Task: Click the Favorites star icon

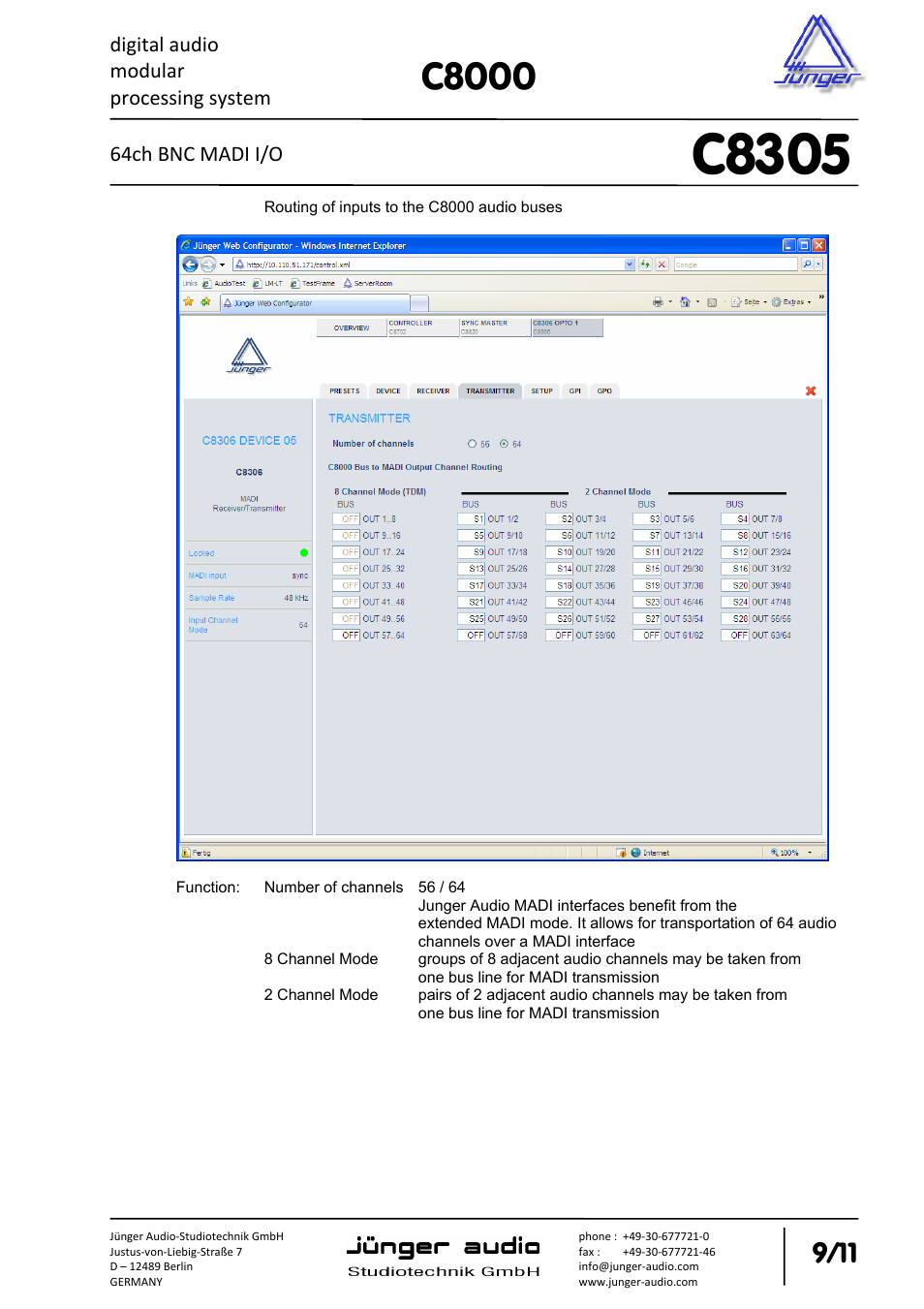Action: [189, 302]
